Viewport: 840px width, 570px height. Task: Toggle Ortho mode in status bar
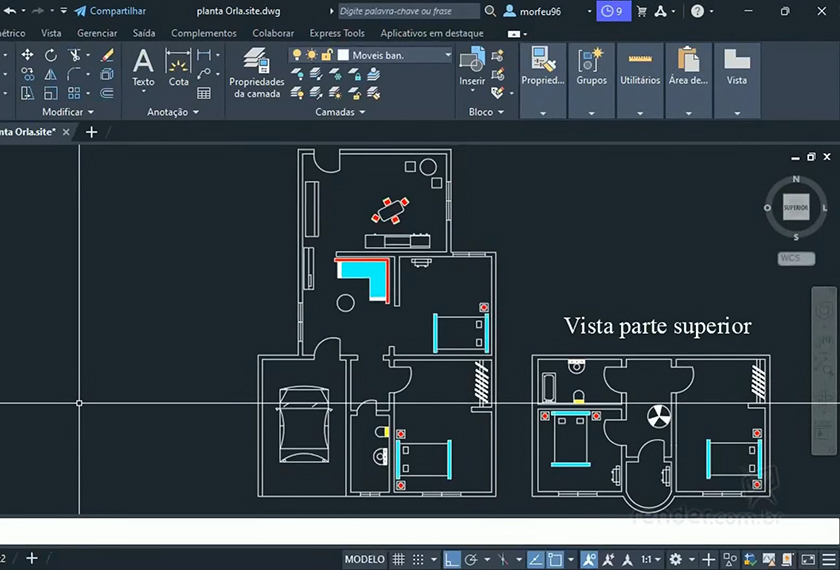click(x=452, y=559)
